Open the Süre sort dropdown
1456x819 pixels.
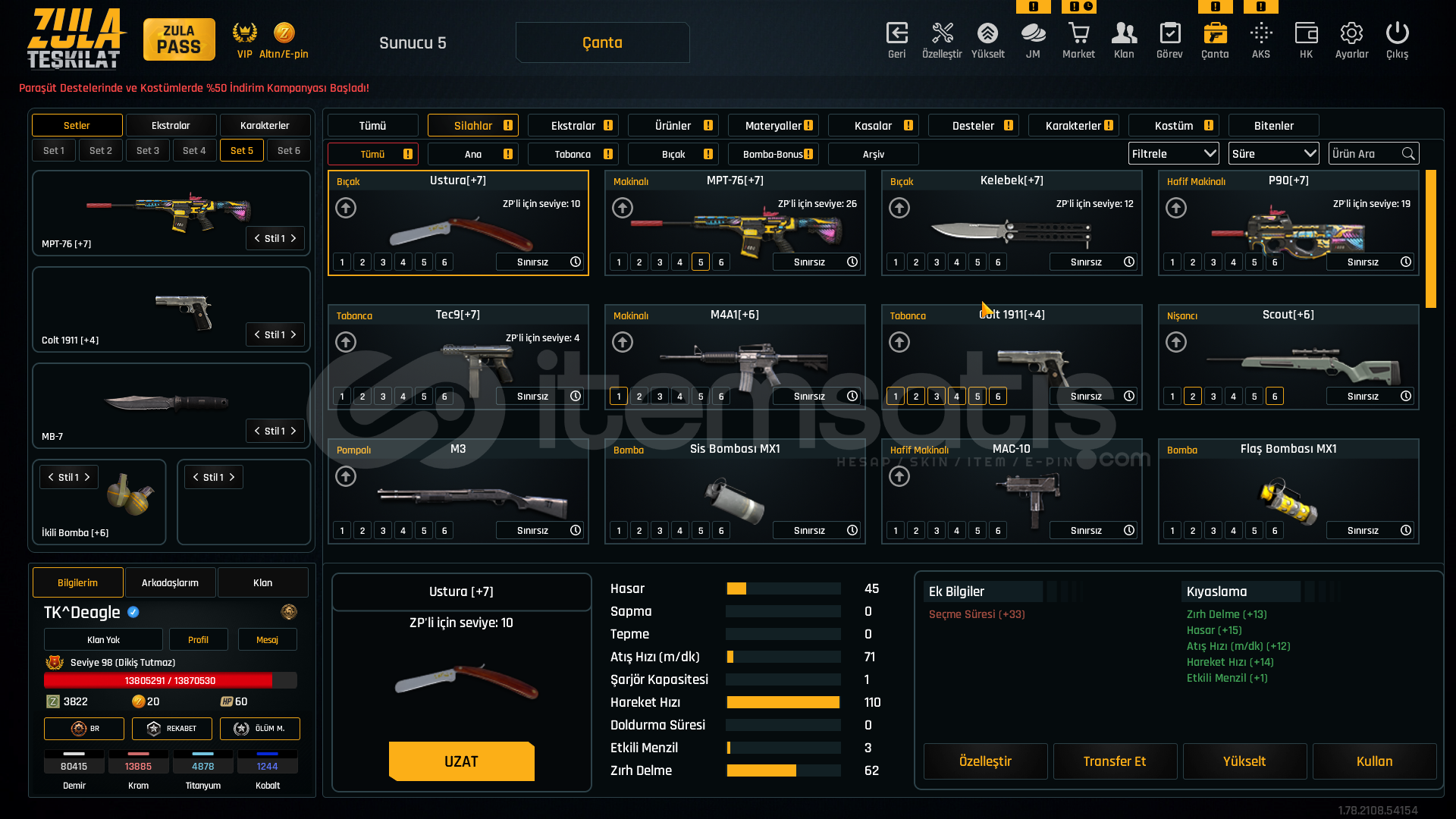(1273, 153)
